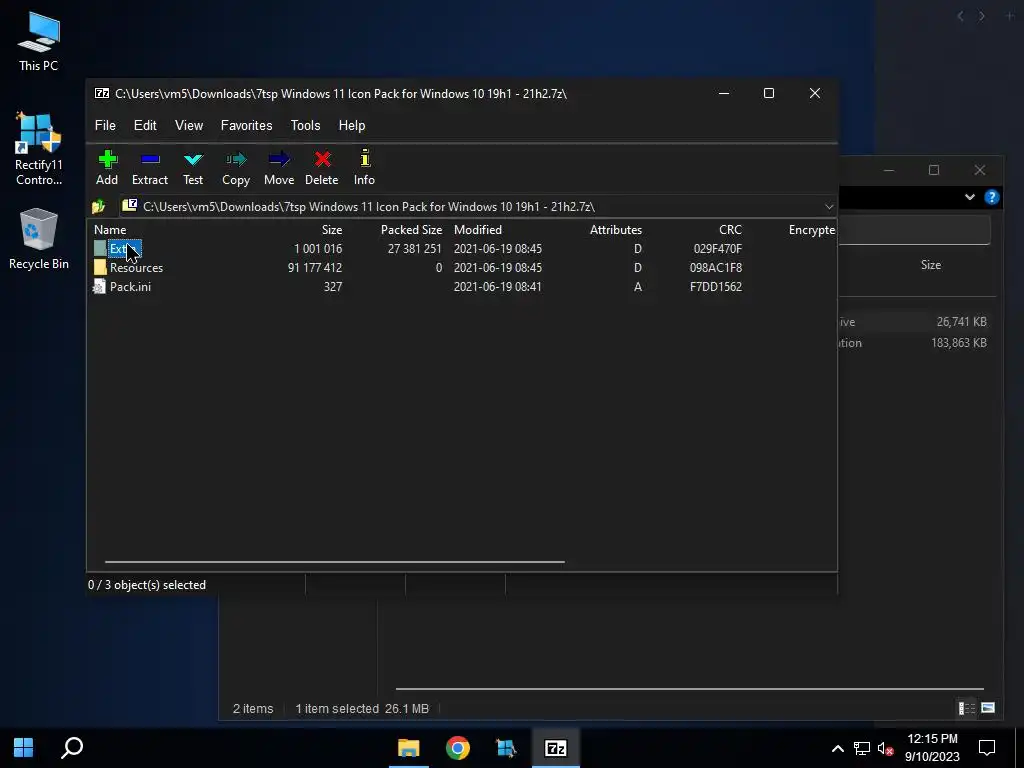Open the Tools menu

tap(306, 125)
